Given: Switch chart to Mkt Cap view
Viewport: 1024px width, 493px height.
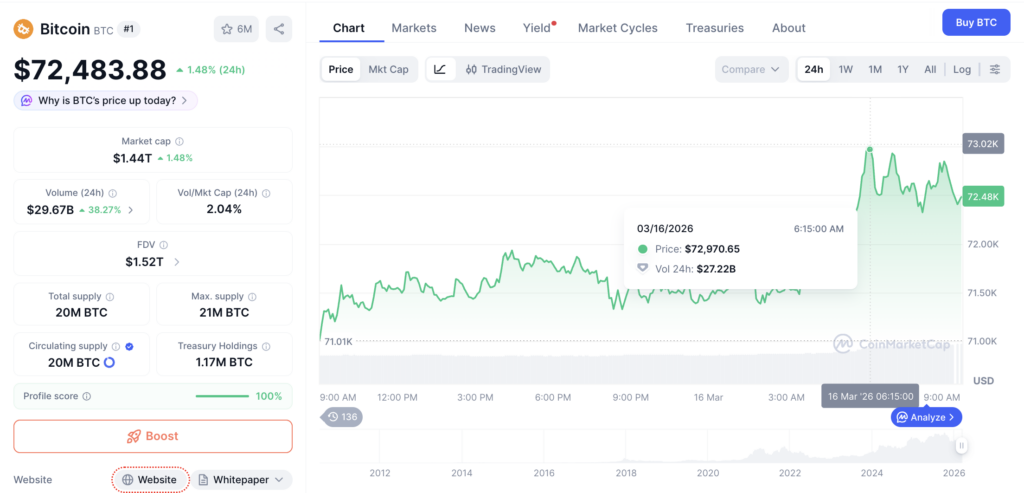Looking at the screenshot, I should (389, 69).
